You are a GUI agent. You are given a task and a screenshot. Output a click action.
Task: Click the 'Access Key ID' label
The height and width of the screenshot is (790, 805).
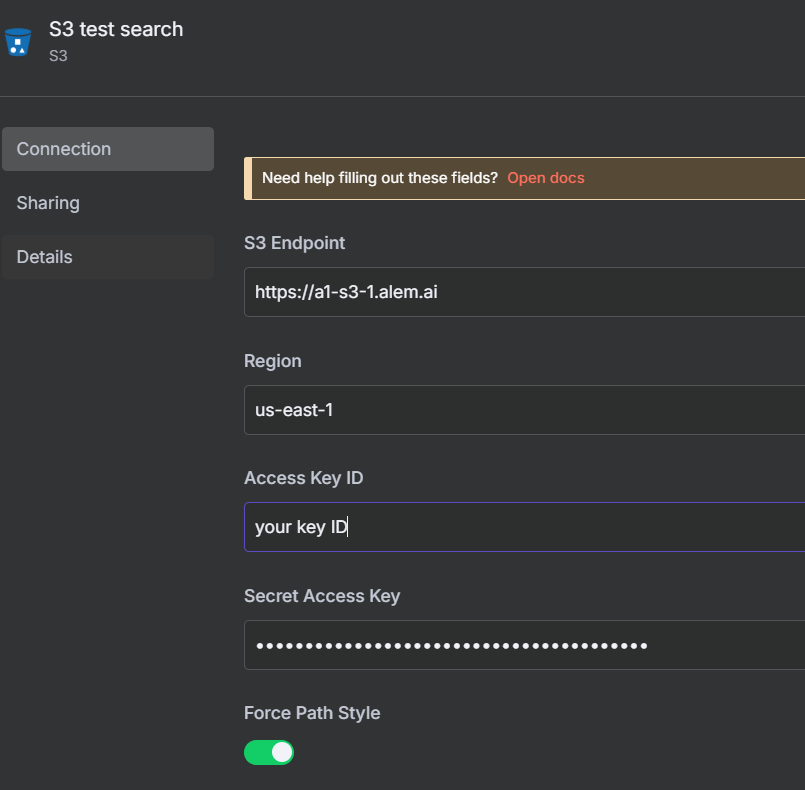click(303, 478)
